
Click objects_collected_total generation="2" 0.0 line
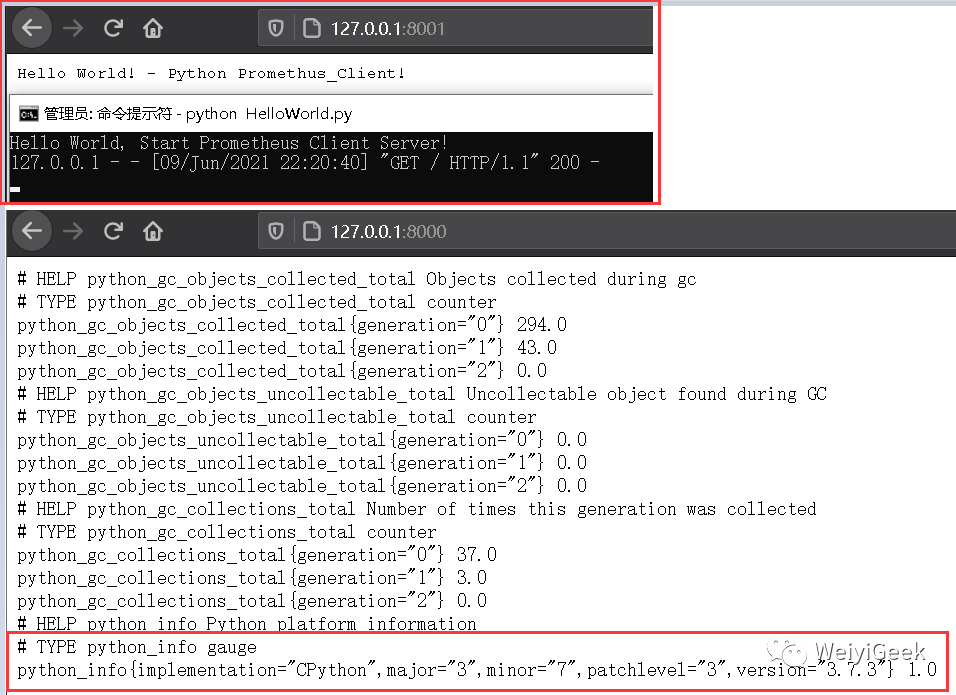click(x=282, y=371)
